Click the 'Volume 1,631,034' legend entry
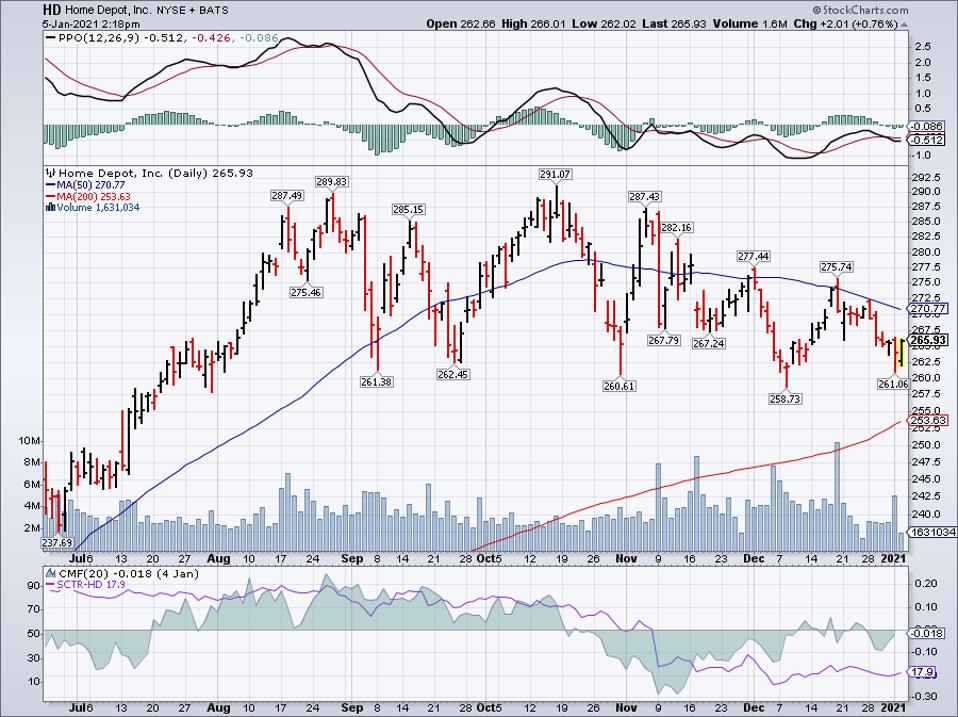Viewport: 958px width, 717px height. coord(98,208)
